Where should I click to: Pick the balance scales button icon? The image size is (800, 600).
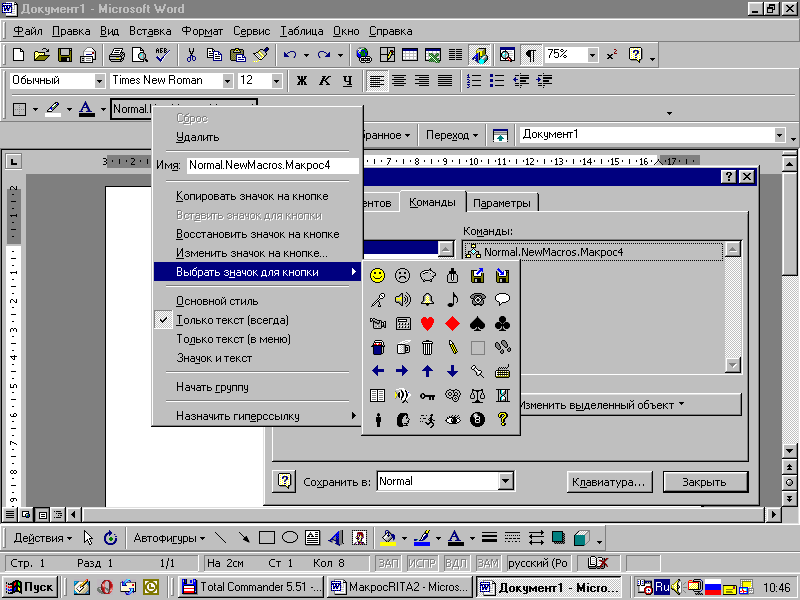tap(478, 395)
